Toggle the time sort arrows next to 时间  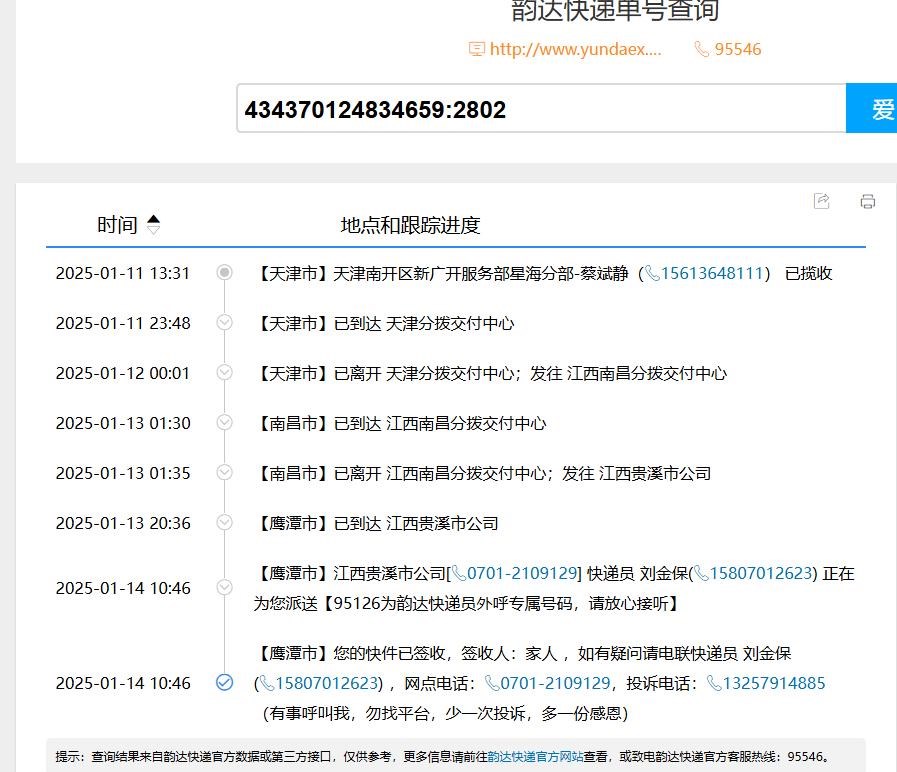(x=153, y=224)
